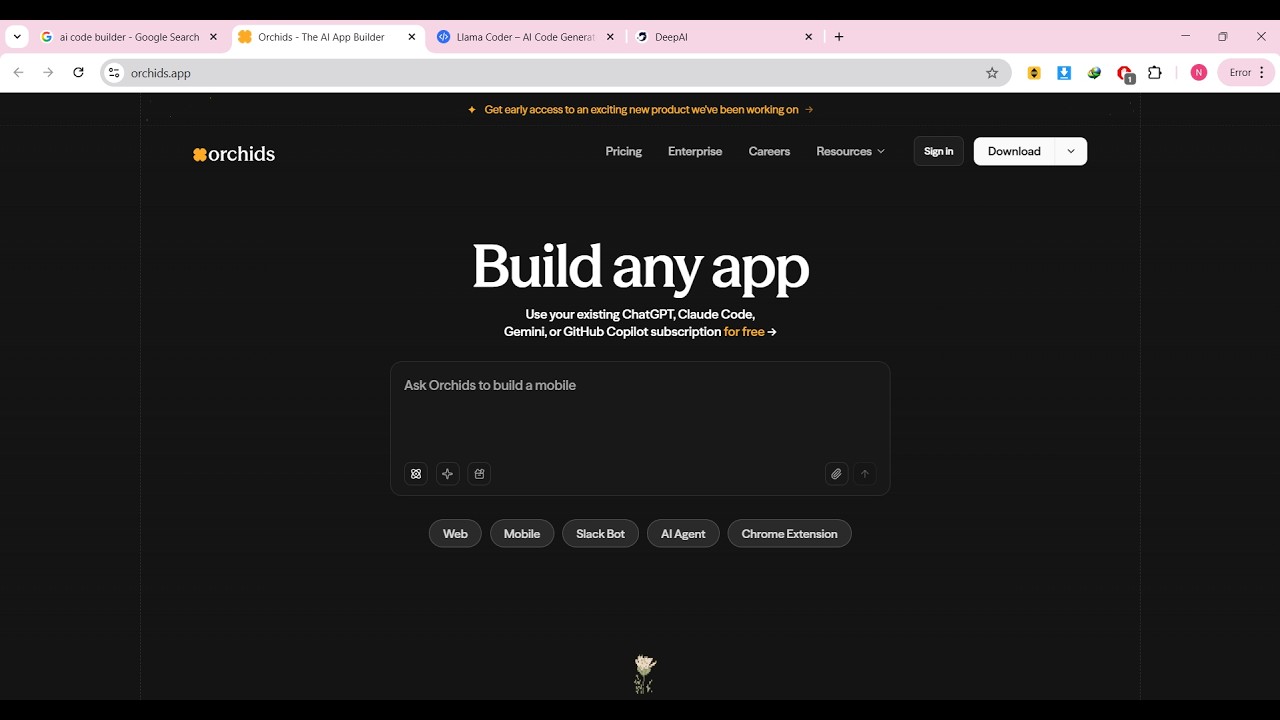This screenshot has height=720, width=1280.
Task: Click the gift box icon in prompt box
Action: [x=479, y=474]
